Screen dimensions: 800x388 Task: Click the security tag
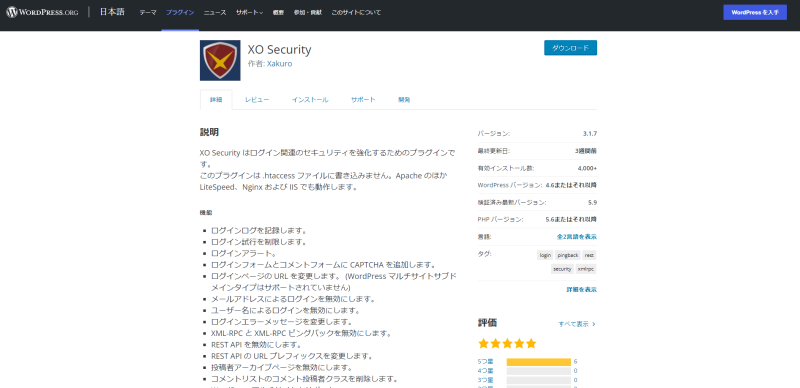[562, 269]
